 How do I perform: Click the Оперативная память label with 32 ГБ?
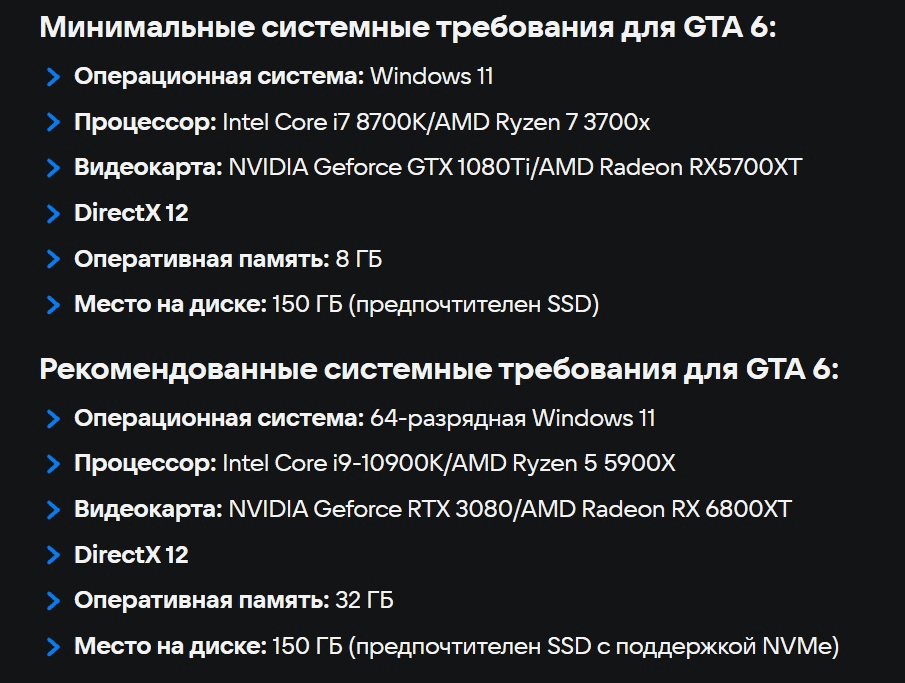coord(201,601)
